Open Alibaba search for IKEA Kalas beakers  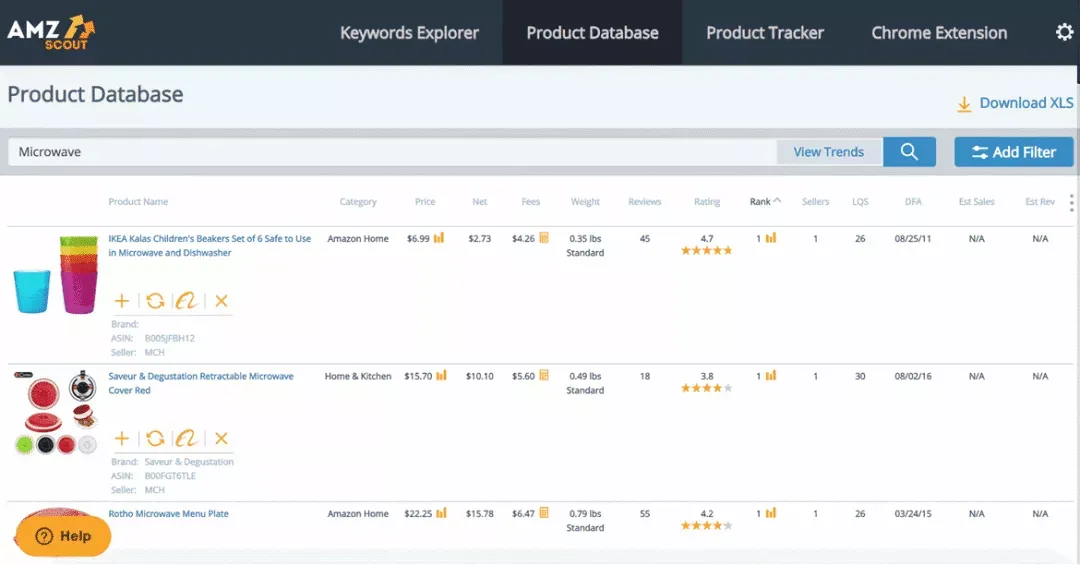186,300
